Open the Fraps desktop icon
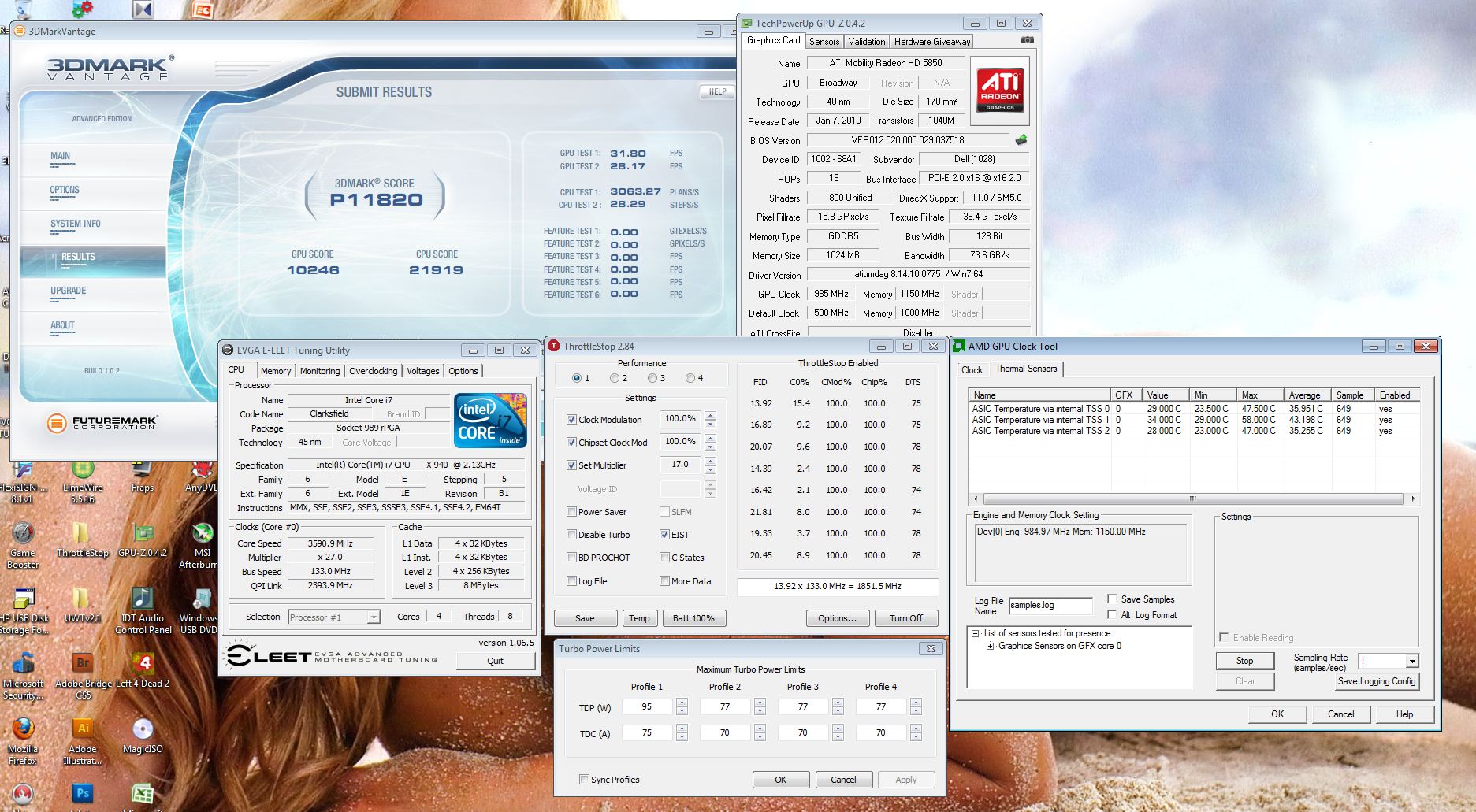Screen dimensions: 1476x812 [x=143, y=475]
